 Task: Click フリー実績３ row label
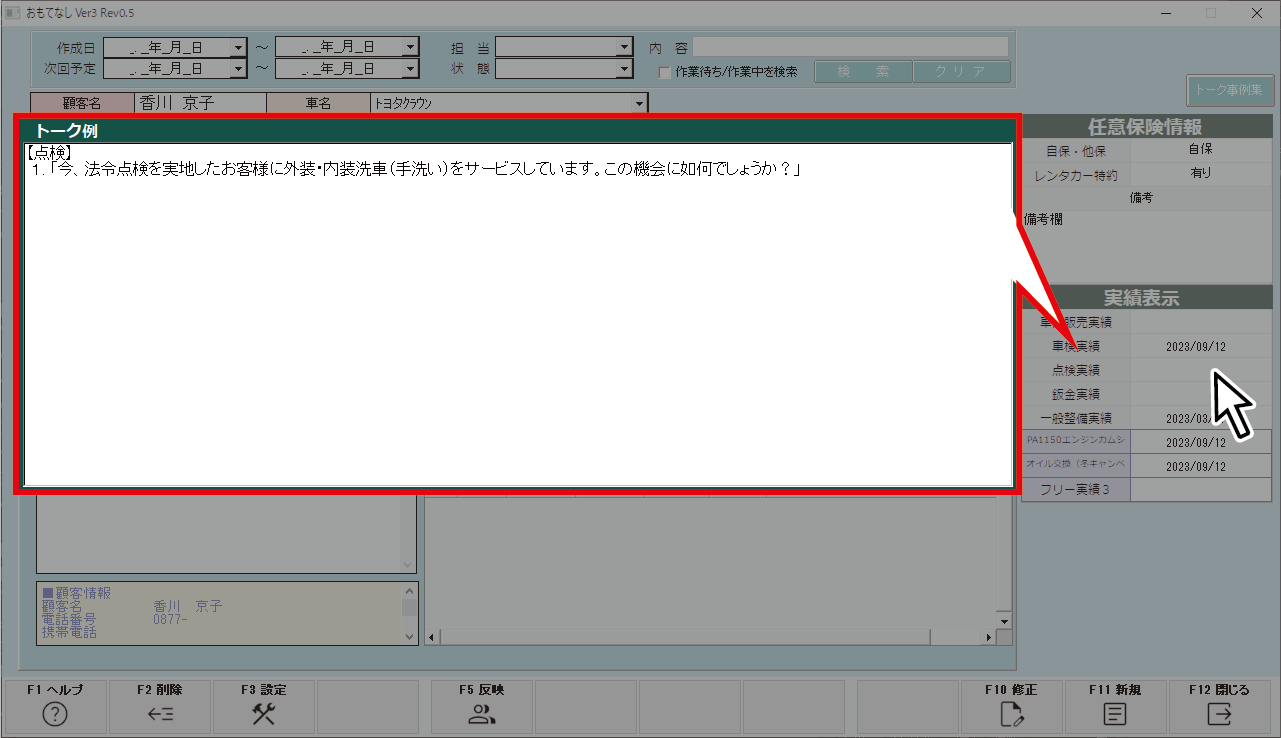(1076, 490)
